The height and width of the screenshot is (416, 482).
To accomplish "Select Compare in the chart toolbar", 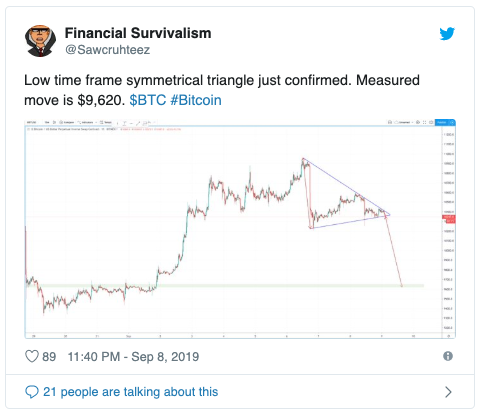I will point(66,122).
